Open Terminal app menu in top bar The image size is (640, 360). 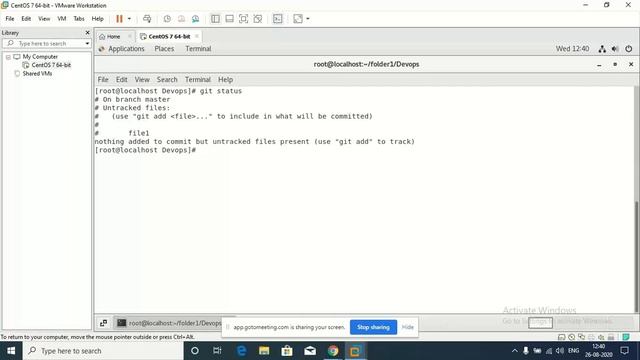click(x=198, y=49)
